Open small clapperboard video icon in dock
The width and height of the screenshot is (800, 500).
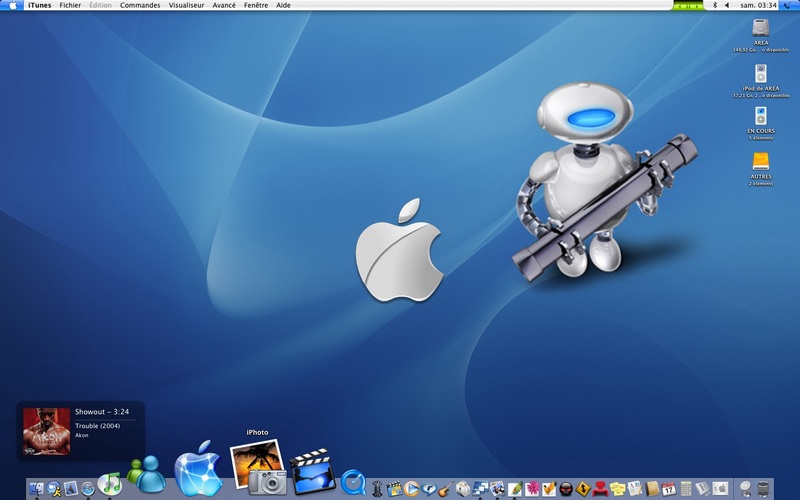(x=394, y=489)
